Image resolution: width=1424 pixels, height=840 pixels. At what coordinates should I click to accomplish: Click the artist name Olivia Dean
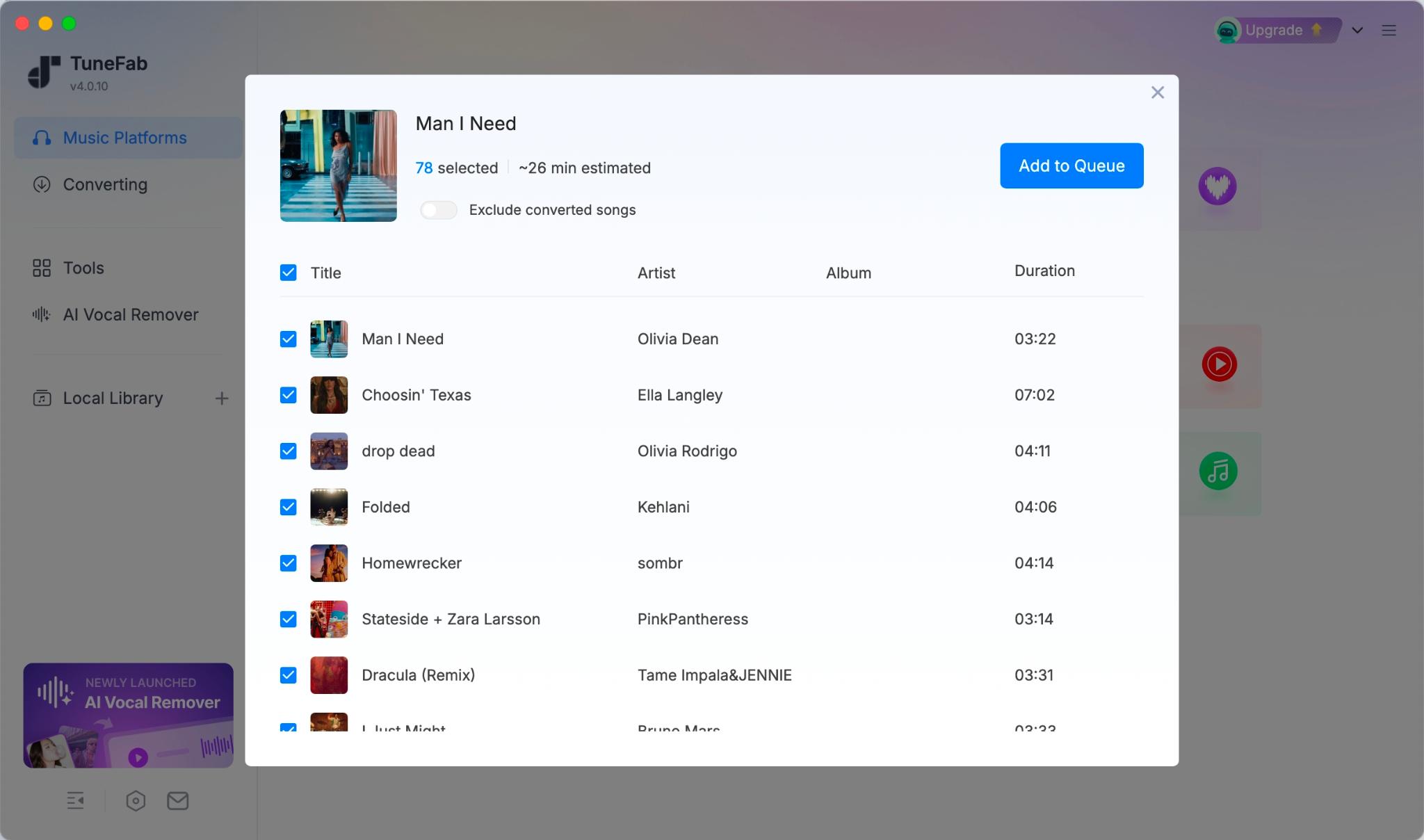(678, 339)
